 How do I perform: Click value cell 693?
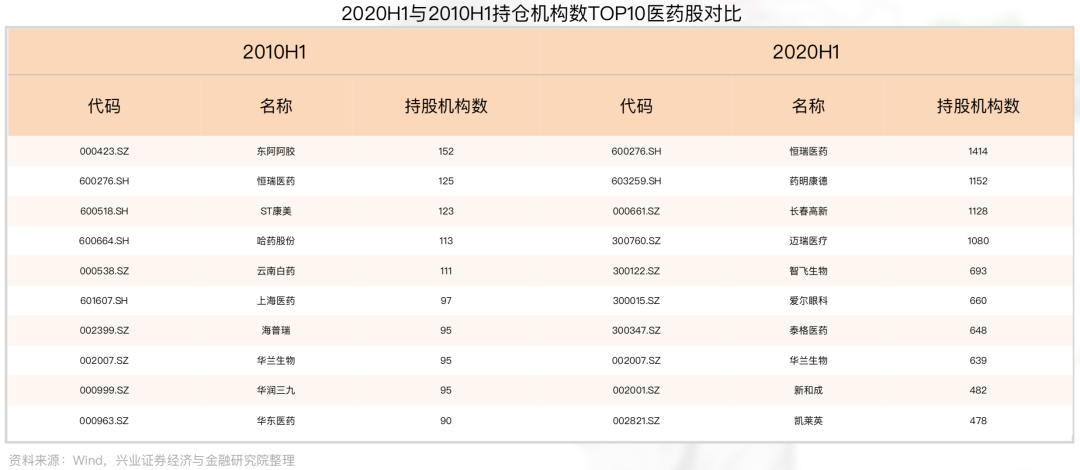tap(977, 271)
